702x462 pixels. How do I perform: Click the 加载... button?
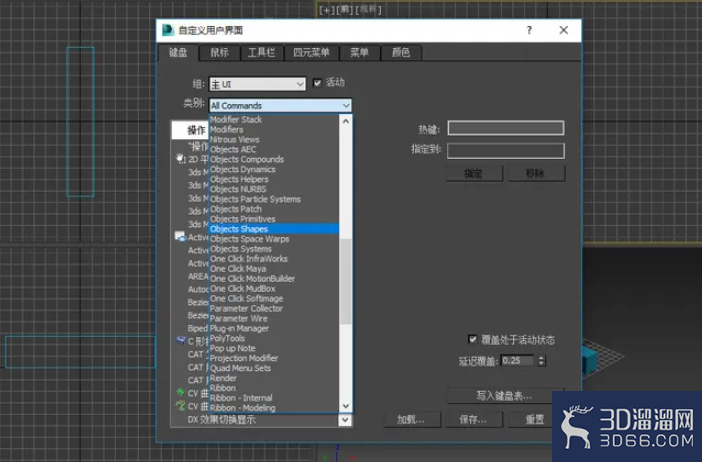[412, 419]
